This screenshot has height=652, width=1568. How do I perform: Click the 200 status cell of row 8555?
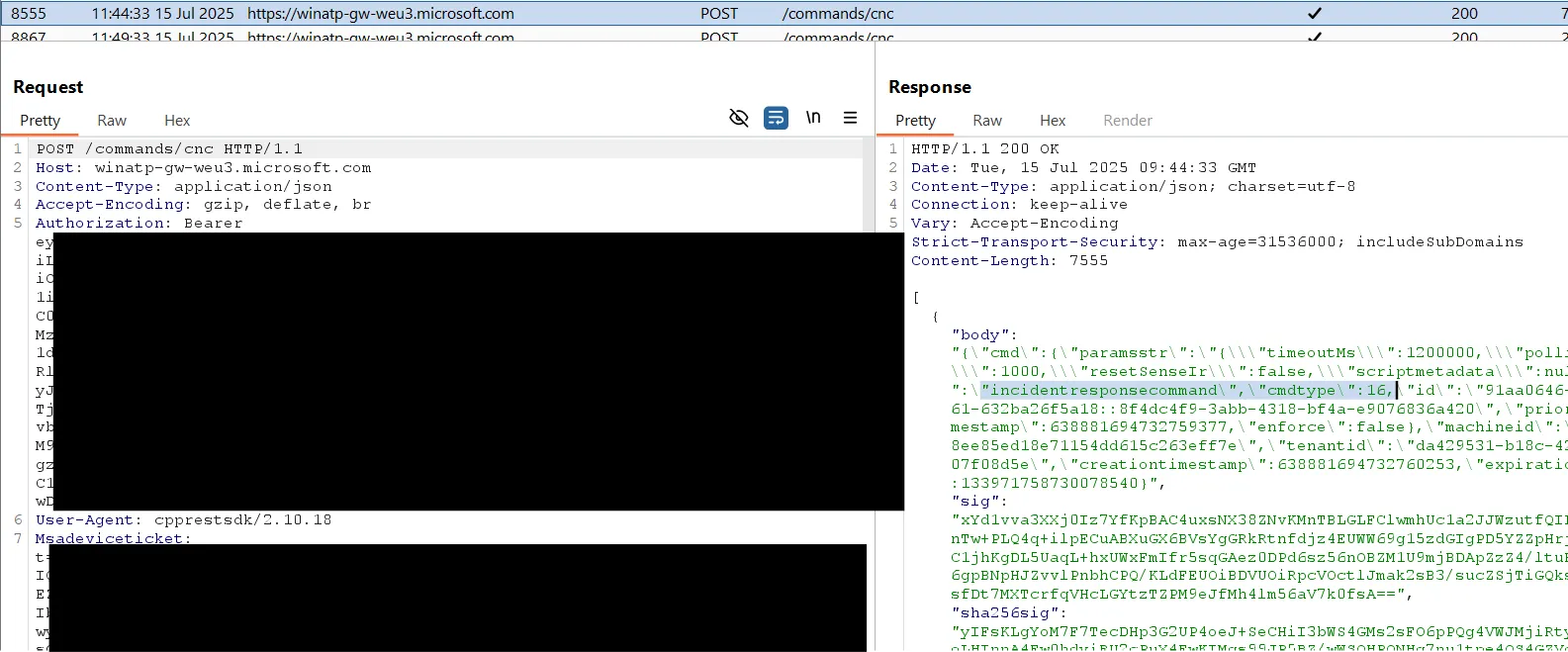pos(1464,14)
